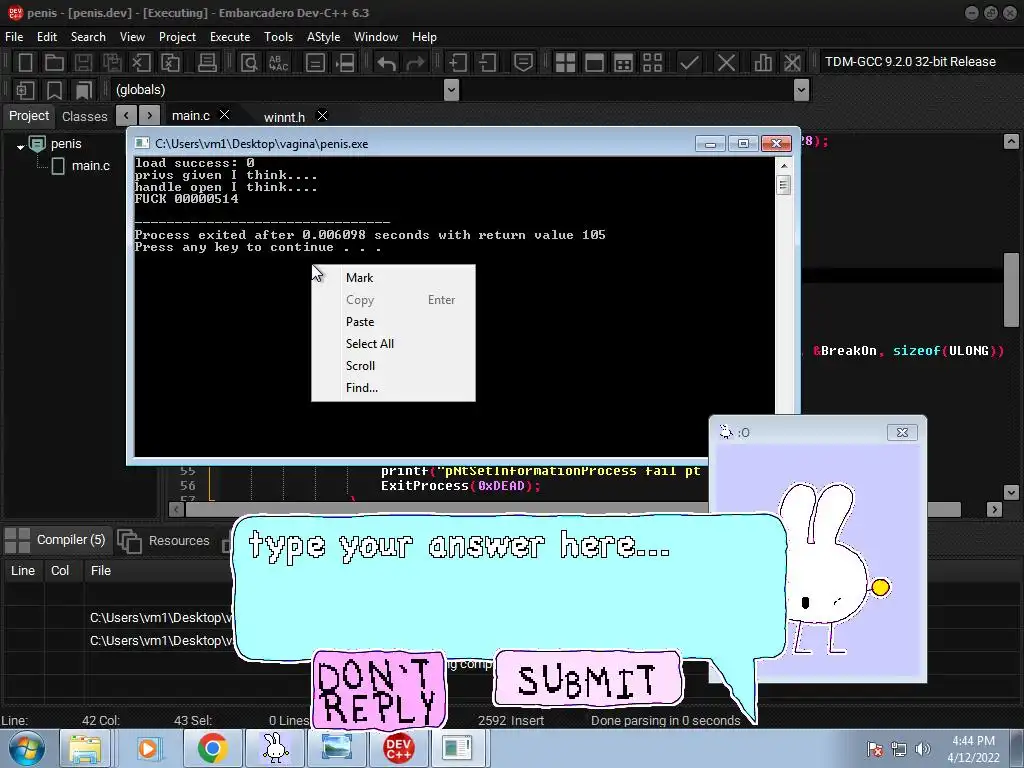This screenshot has height=768, width=1024.
Task: Click the pink SUBMIT button
Action: 588,679
